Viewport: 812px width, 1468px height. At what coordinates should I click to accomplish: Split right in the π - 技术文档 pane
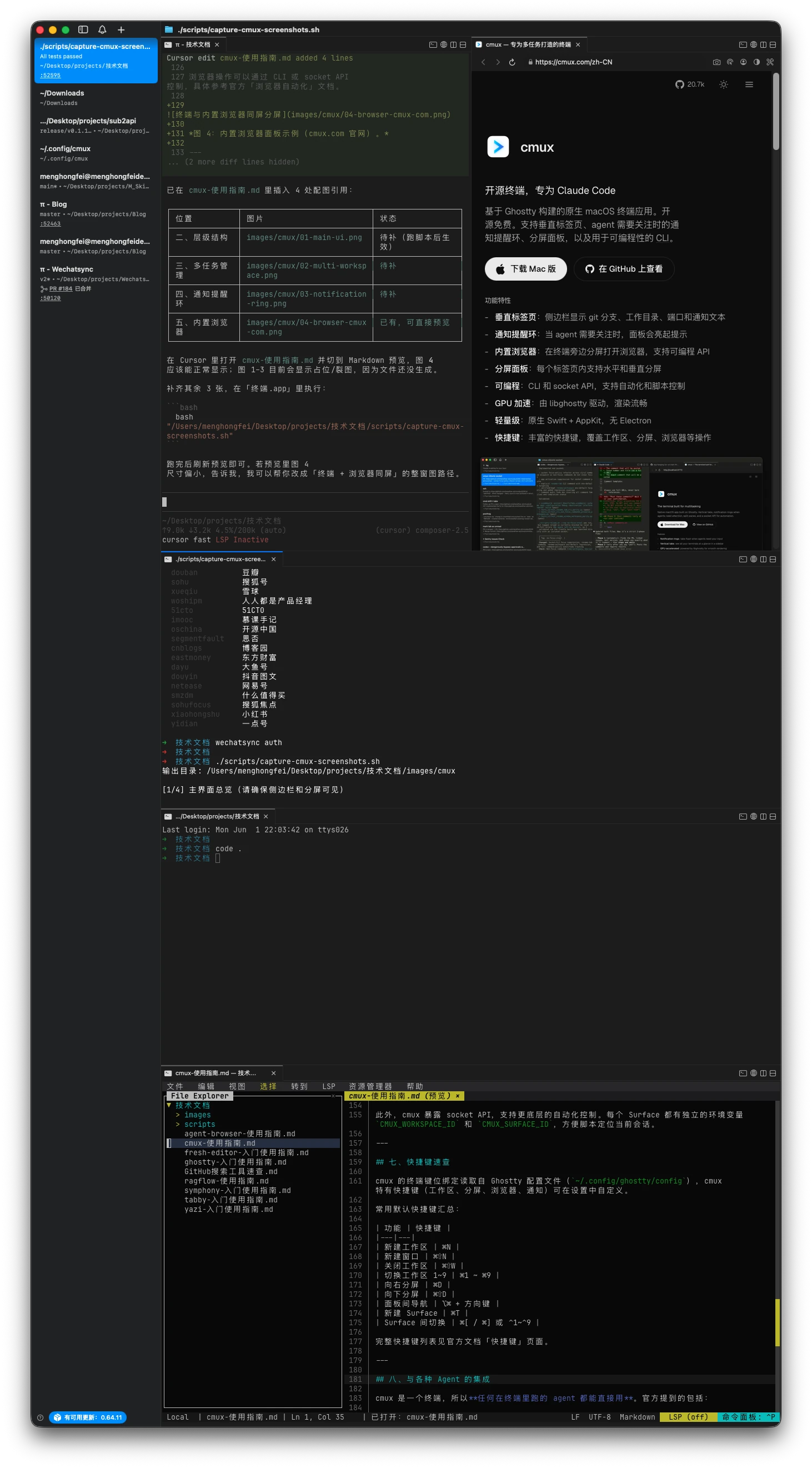point(453,44)
